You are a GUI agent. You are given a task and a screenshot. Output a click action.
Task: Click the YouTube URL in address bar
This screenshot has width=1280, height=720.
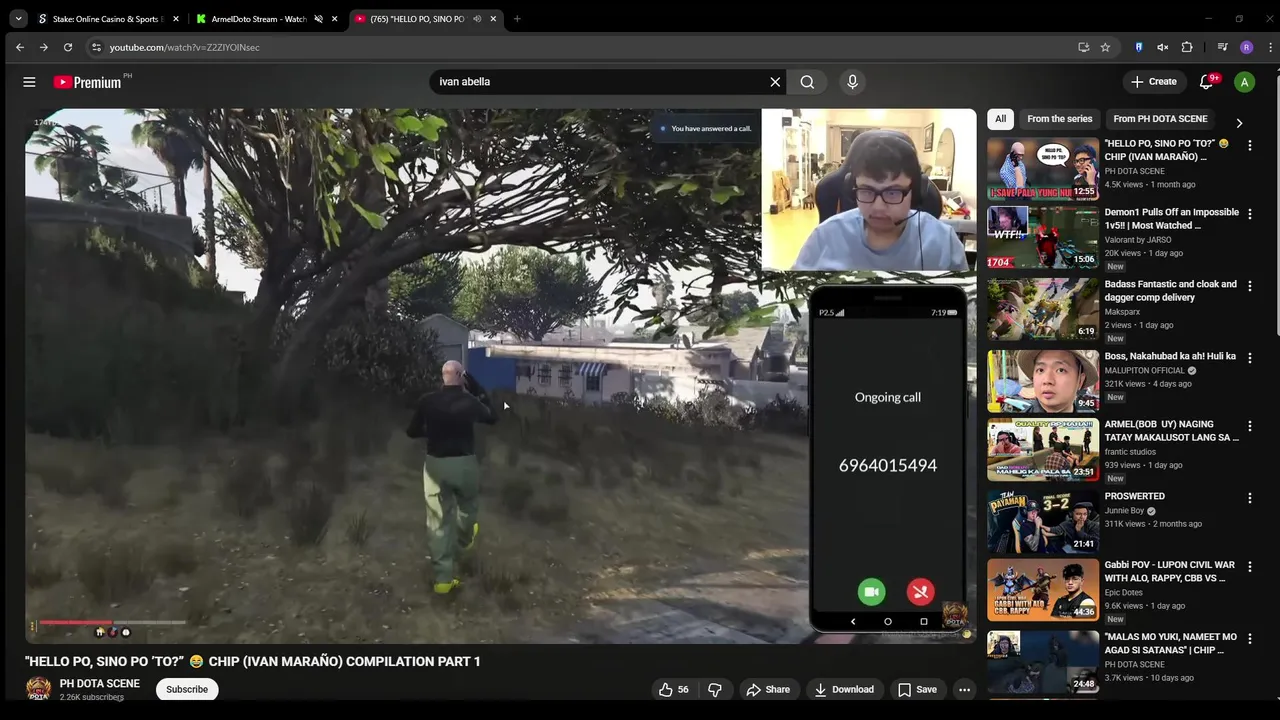tap(184, 47)
